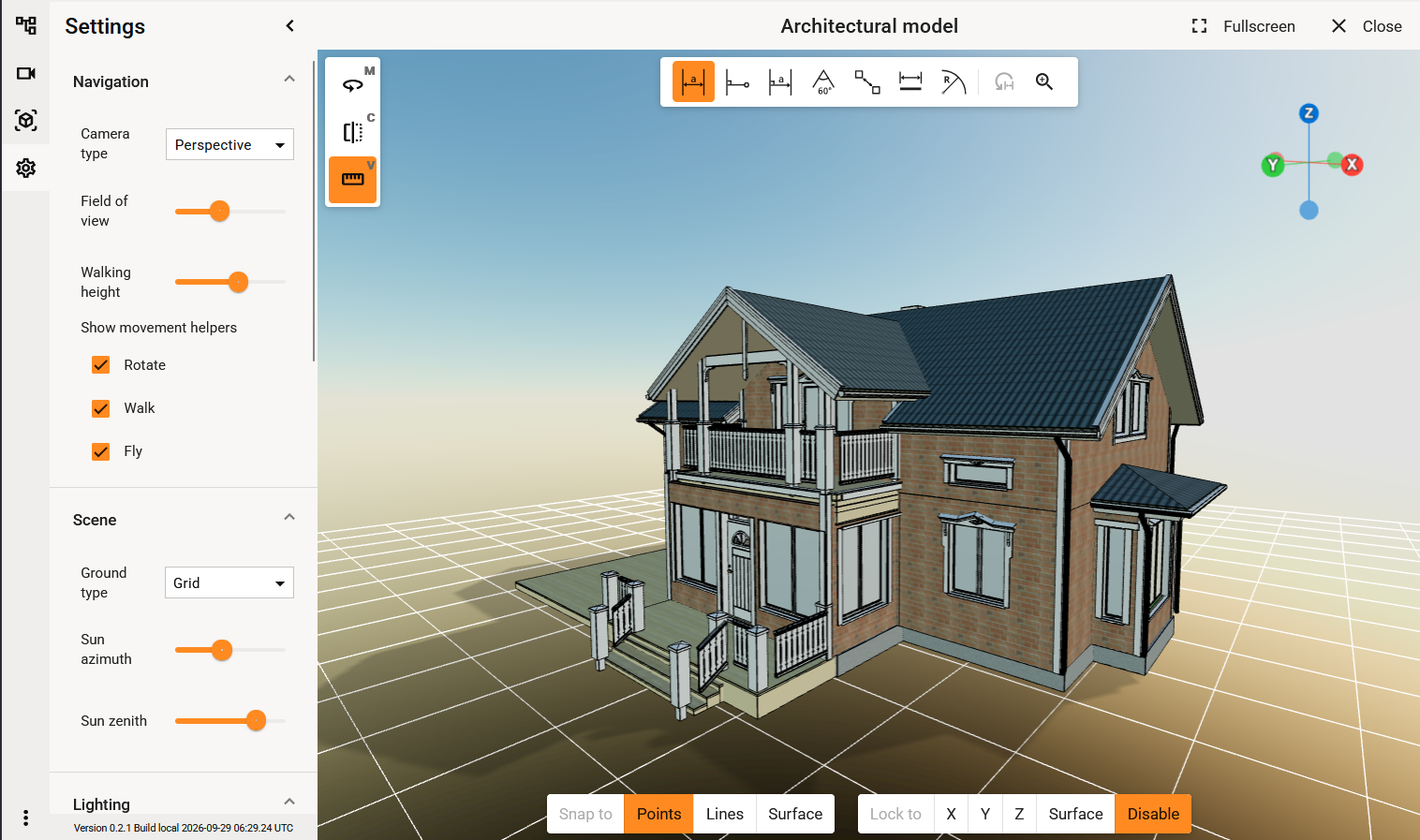Screen dimensions: 1420x840
Task: Select the ruler measurement mode tool
Action: [x=352, y=179]
